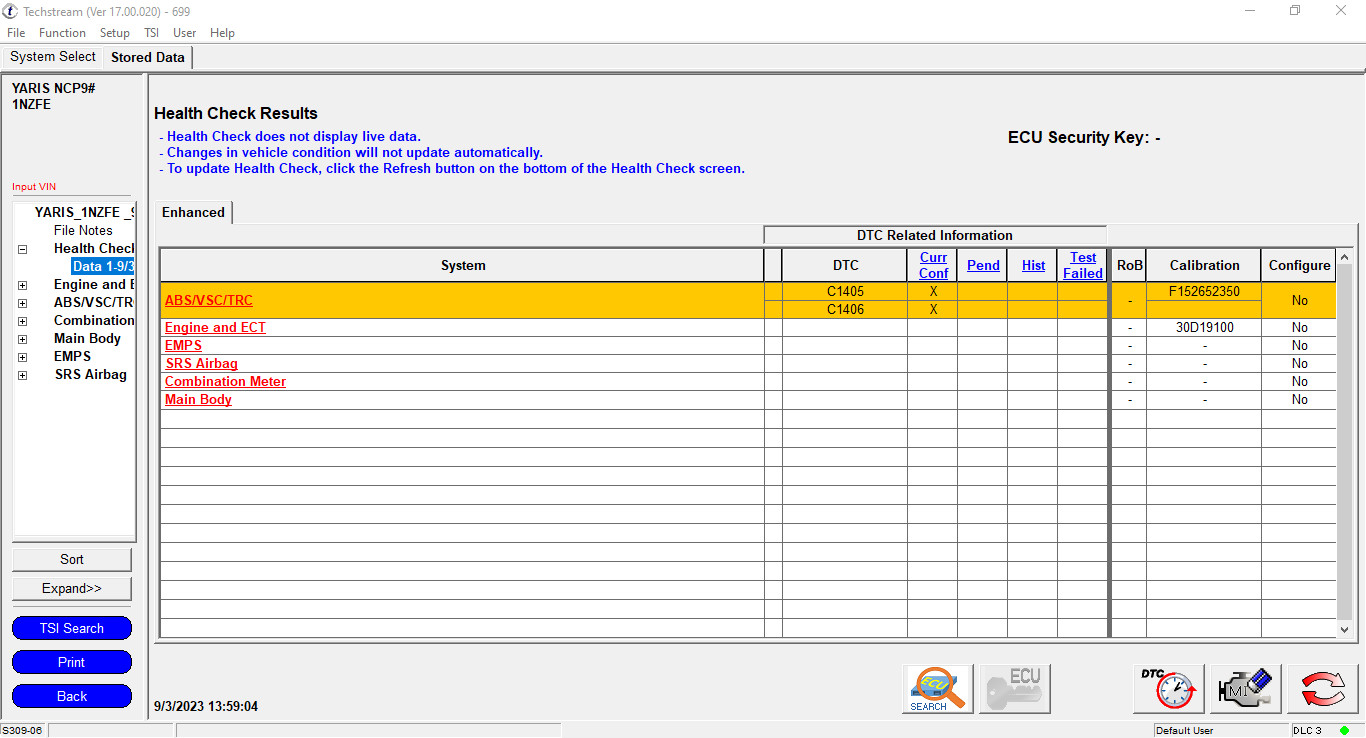1366x738 pixels.
Task: Select Combination Meter in the left tree
Action: pos(94,320)
